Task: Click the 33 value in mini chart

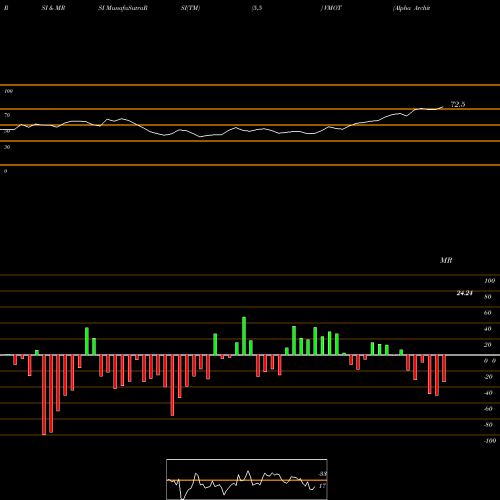Action: pos(322,474)
